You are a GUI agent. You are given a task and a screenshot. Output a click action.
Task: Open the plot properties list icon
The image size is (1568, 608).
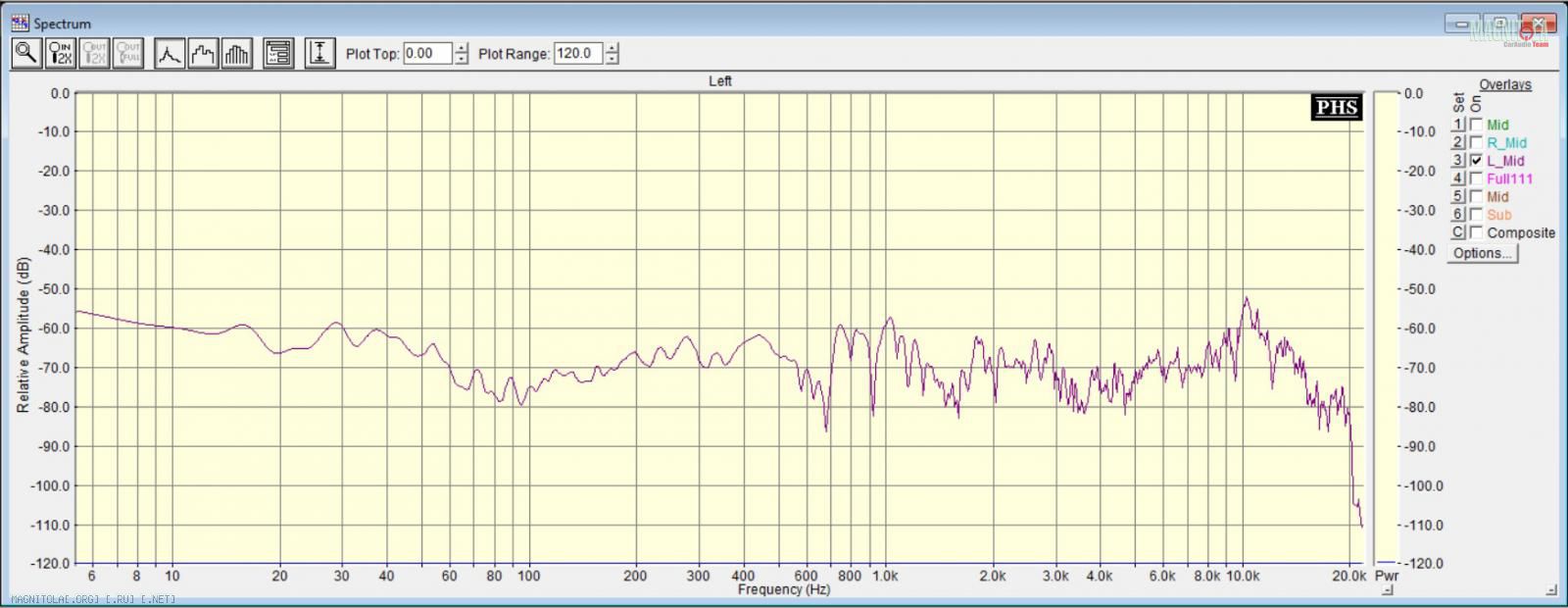pos(278,53)
